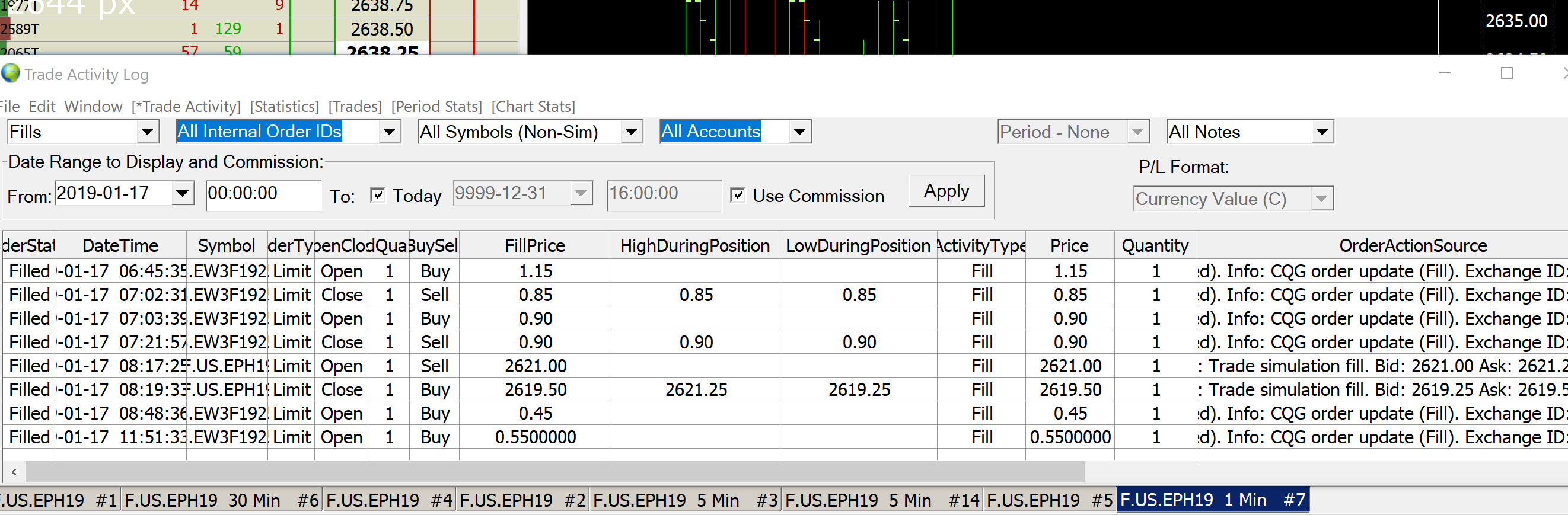Toggle the Today checkbox
This screenshot has height=515, width=1568.
tap(377, 195)
